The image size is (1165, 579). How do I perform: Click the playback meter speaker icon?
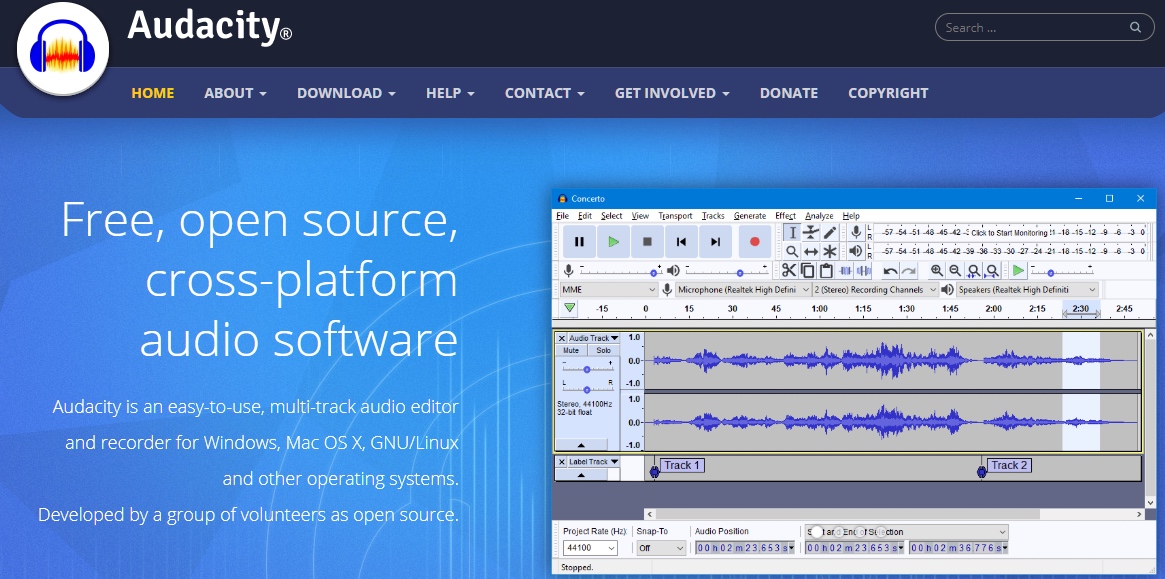856,251
